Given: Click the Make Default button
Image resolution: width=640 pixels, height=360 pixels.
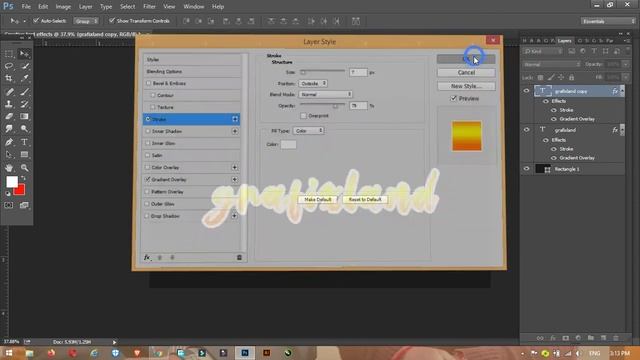Looking at the screenshot, I should 318,200.
